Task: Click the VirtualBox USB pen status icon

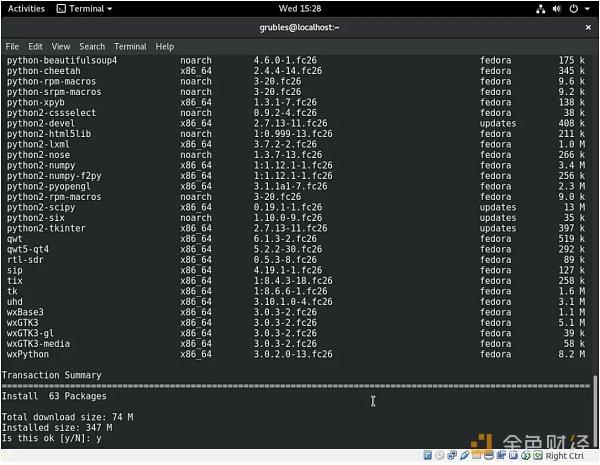Action: click(x=465, y=455)
